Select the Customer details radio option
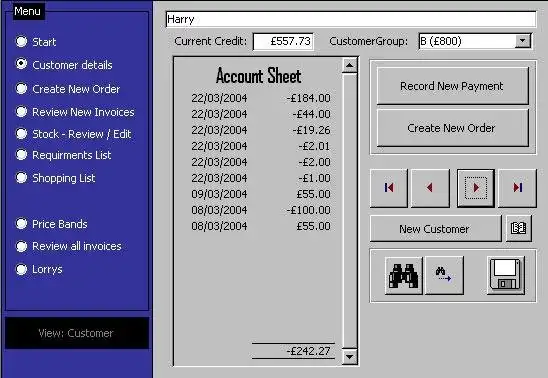548x378 pixels. click(x=64, y=65)
